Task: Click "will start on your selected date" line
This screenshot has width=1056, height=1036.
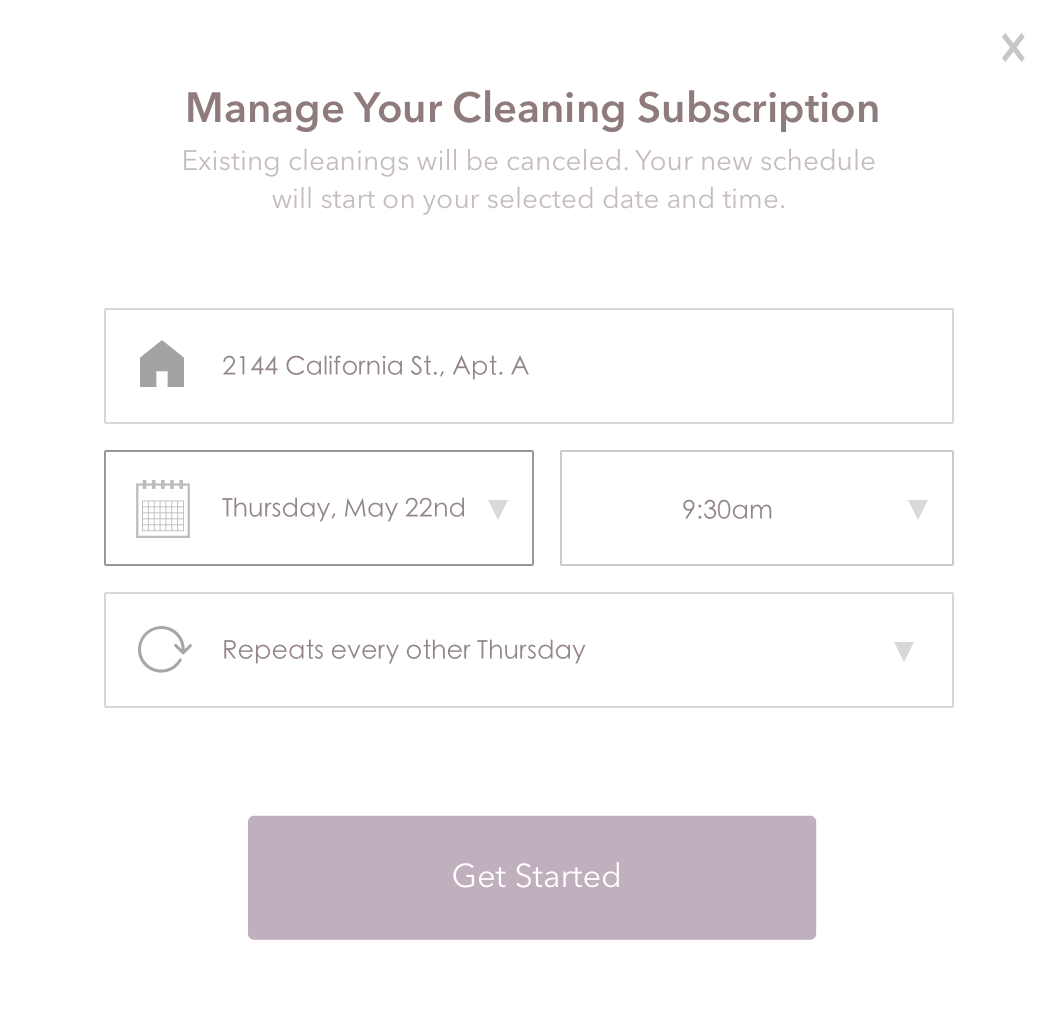Action: pos(528,199)
